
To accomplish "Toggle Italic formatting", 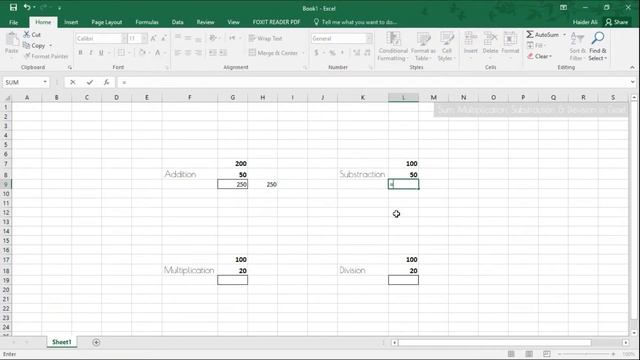I will 91,53.
